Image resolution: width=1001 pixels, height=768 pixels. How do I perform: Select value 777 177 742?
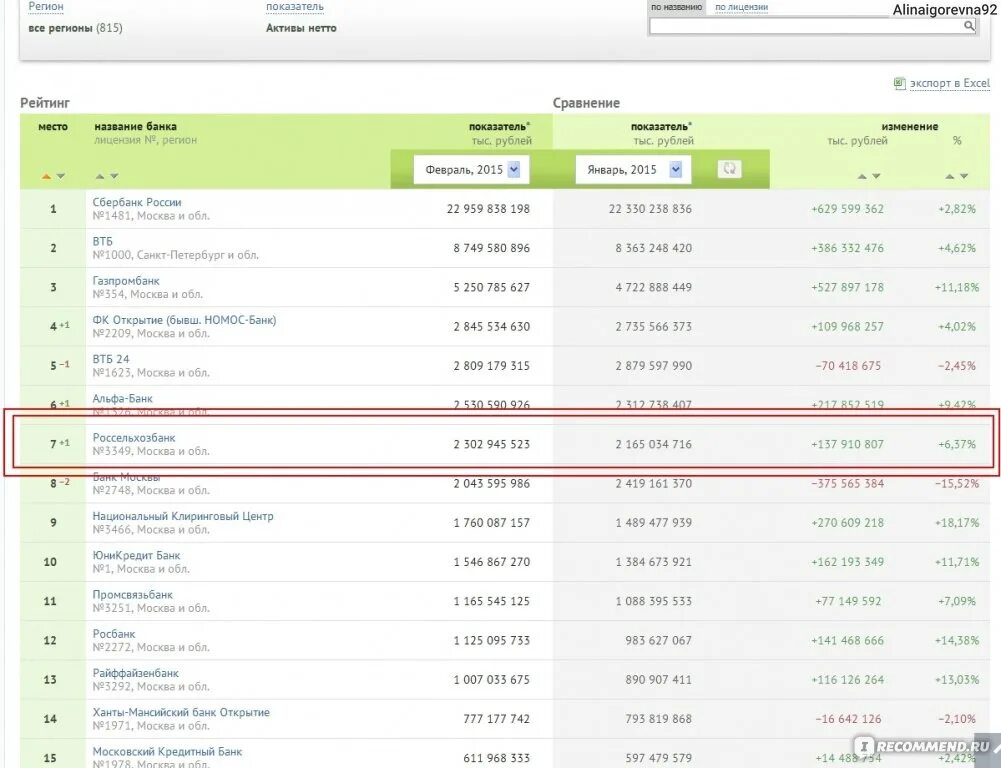497,719
